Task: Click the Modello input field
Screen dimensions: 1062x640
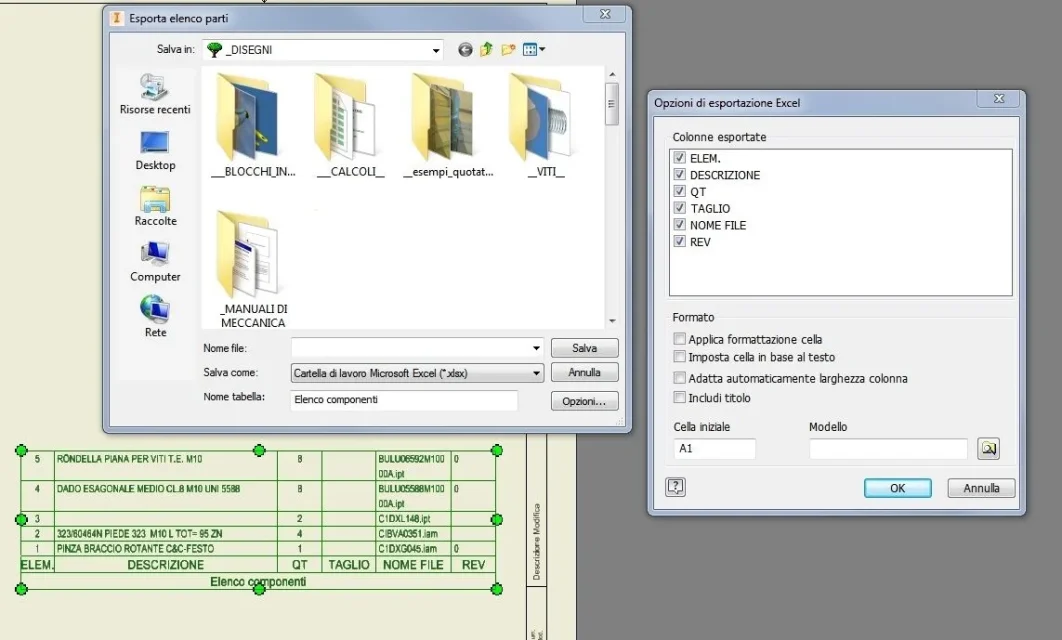Action: tap(888, 448)
